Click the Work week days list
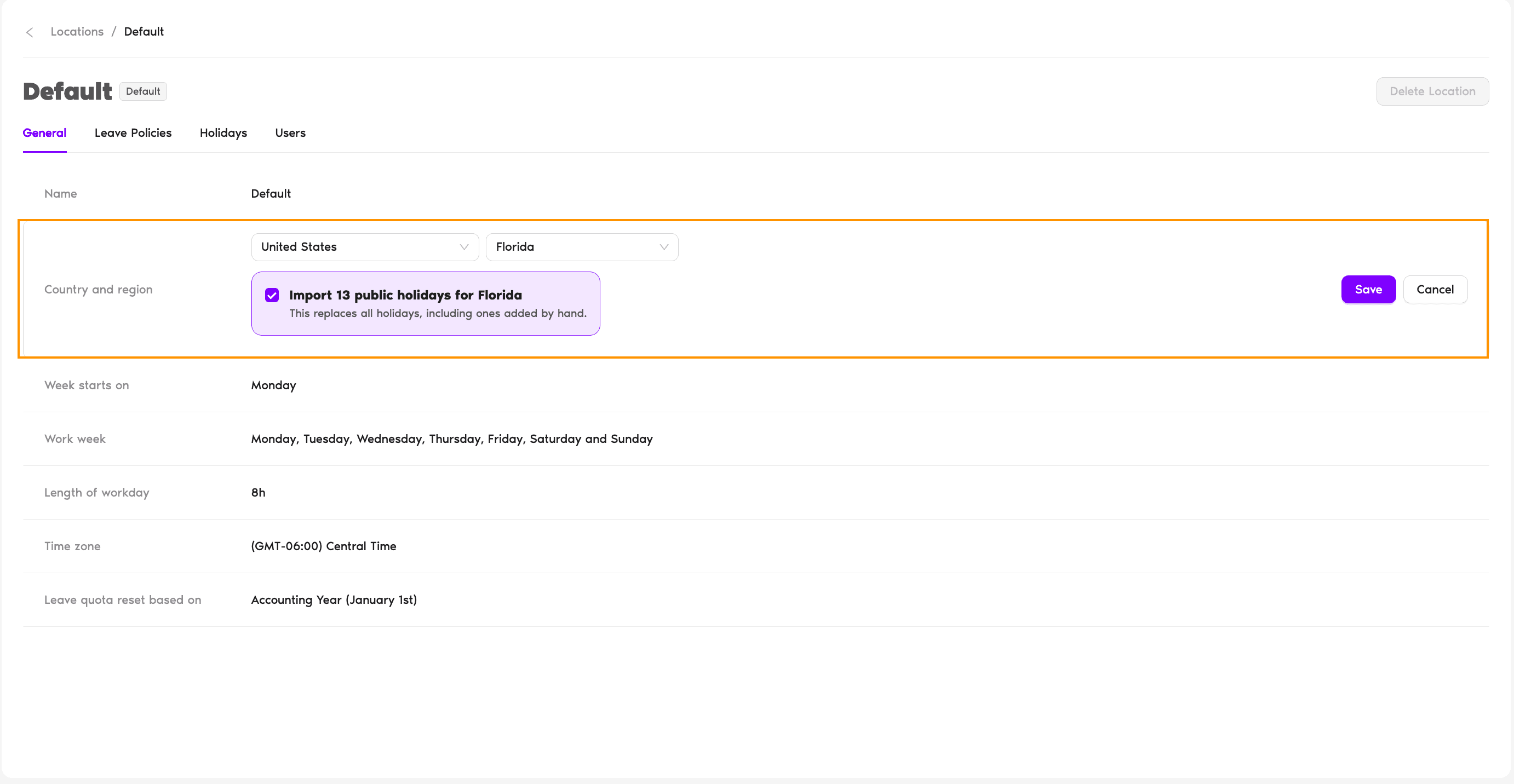Image resolution: width=1514 pixels, height=784 pixels. click(x=452, y=439)
